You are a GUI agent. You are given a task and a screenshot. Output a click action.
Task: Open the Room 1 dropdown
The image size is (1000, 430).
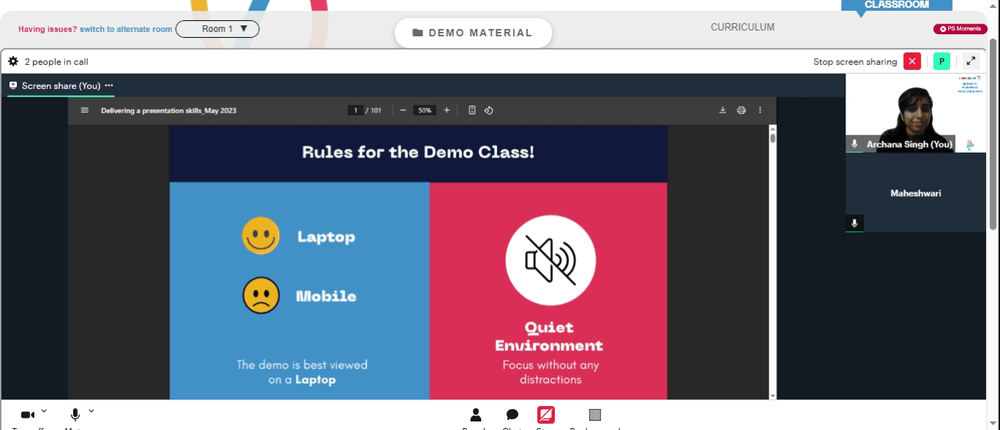217,29
